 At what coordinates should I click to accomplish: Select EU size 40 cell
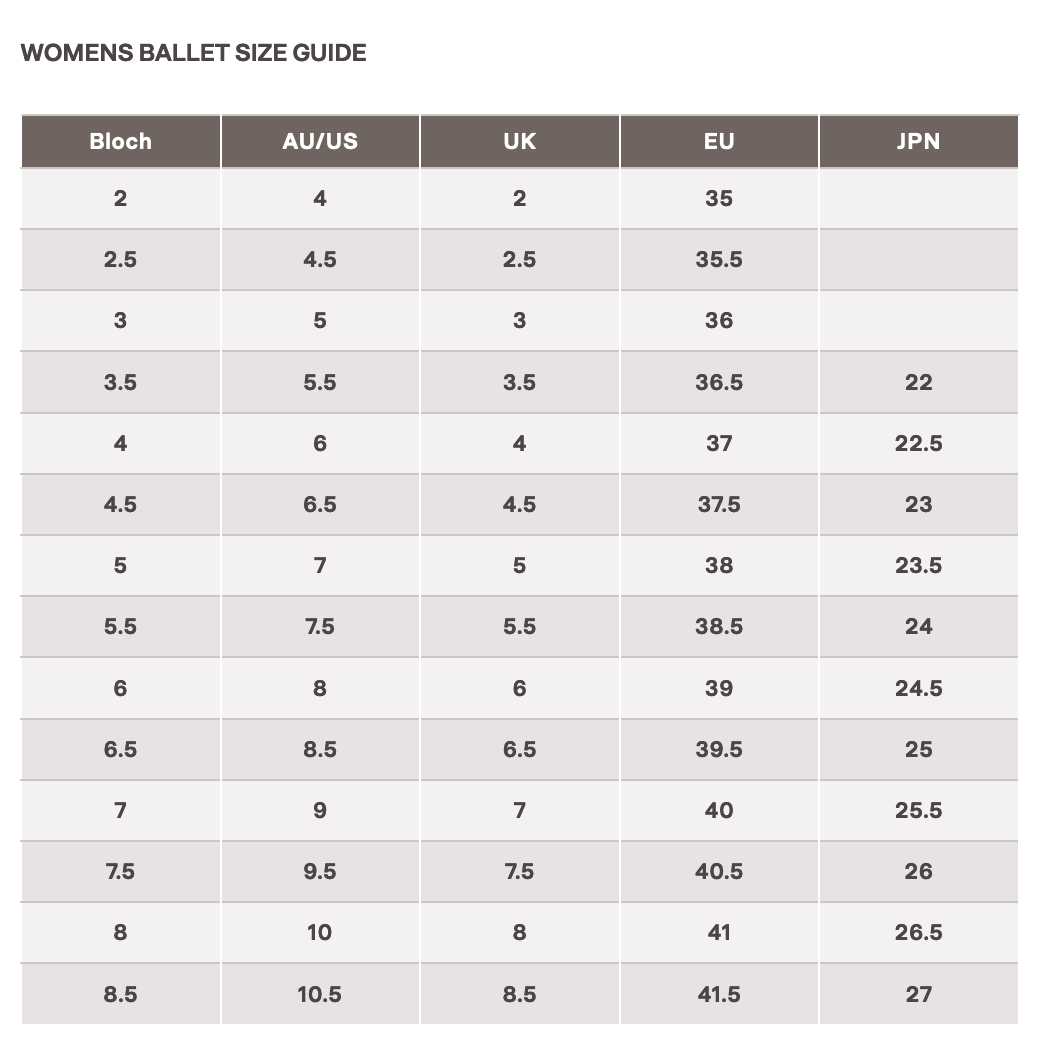719,810
